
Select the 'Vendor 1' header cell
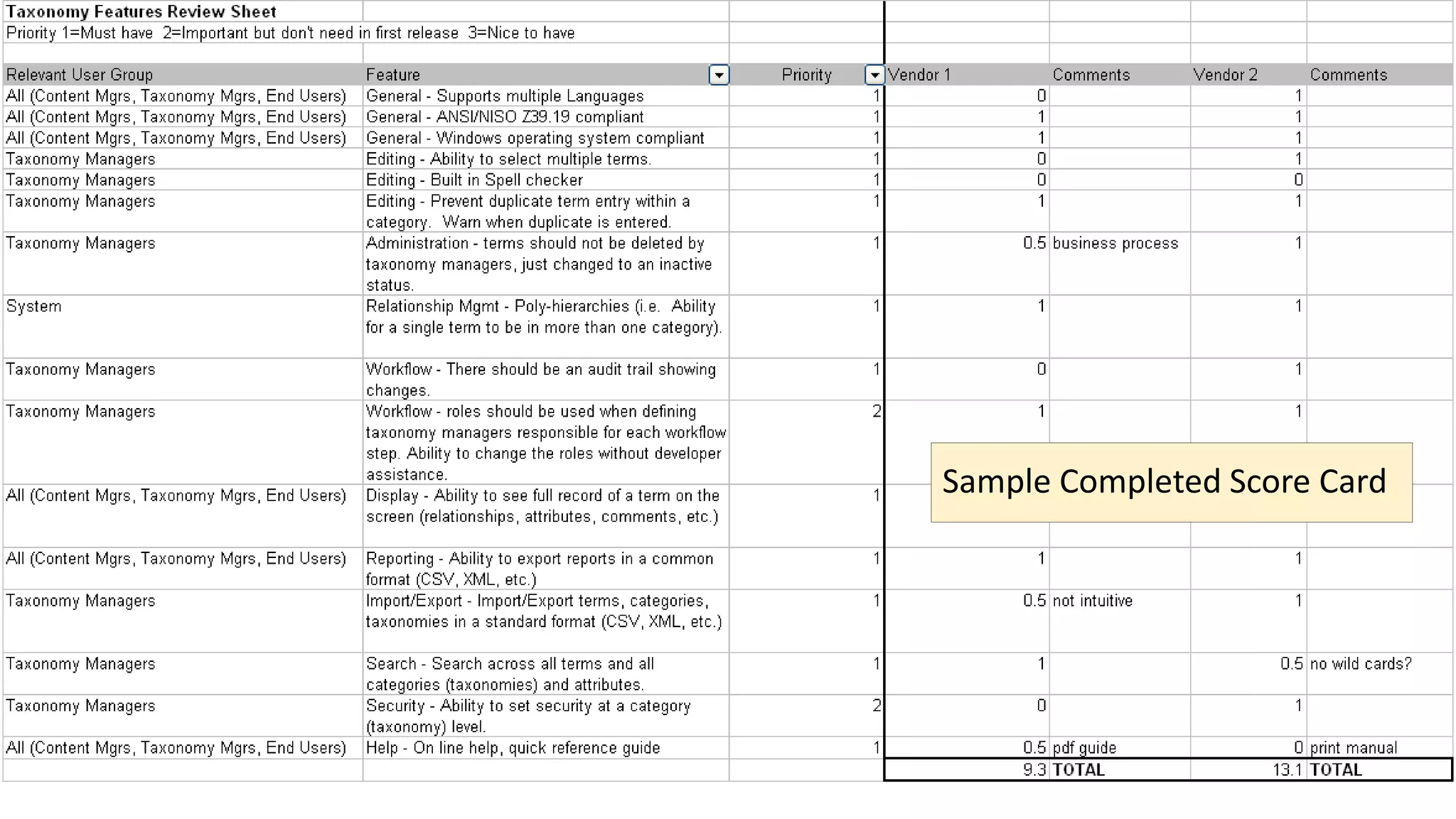tap(967, 75)
